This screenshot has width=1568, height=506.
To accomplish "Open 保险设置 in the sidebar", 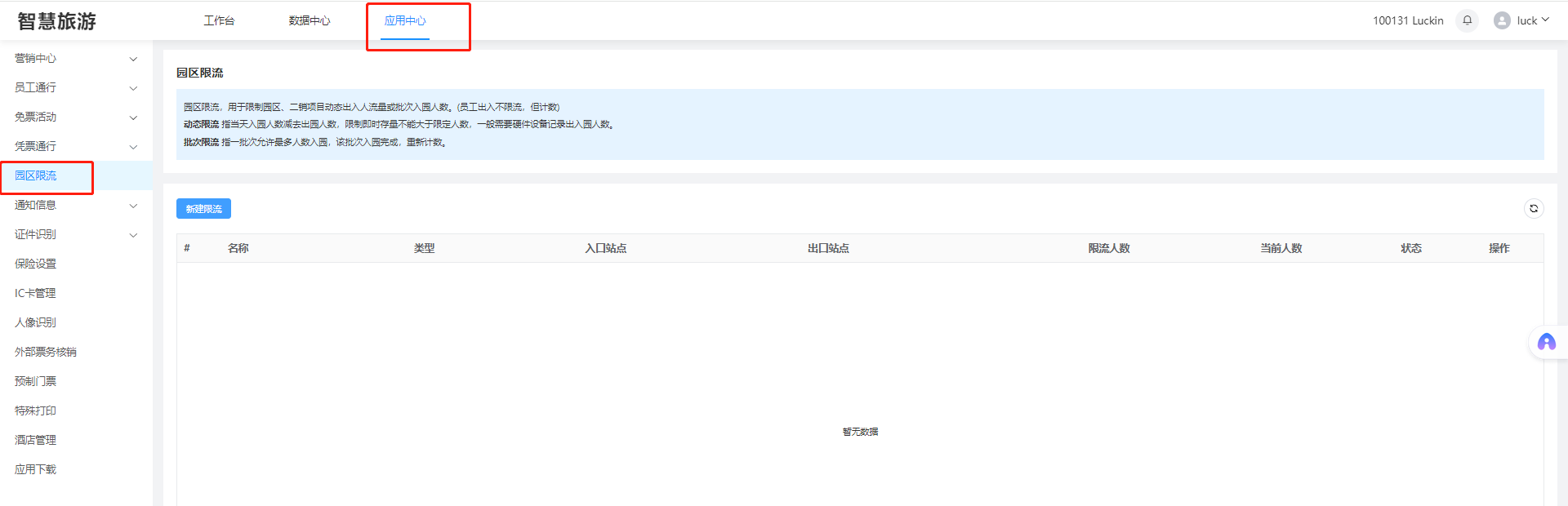I will pyautogui.click(x=36, y=264).
